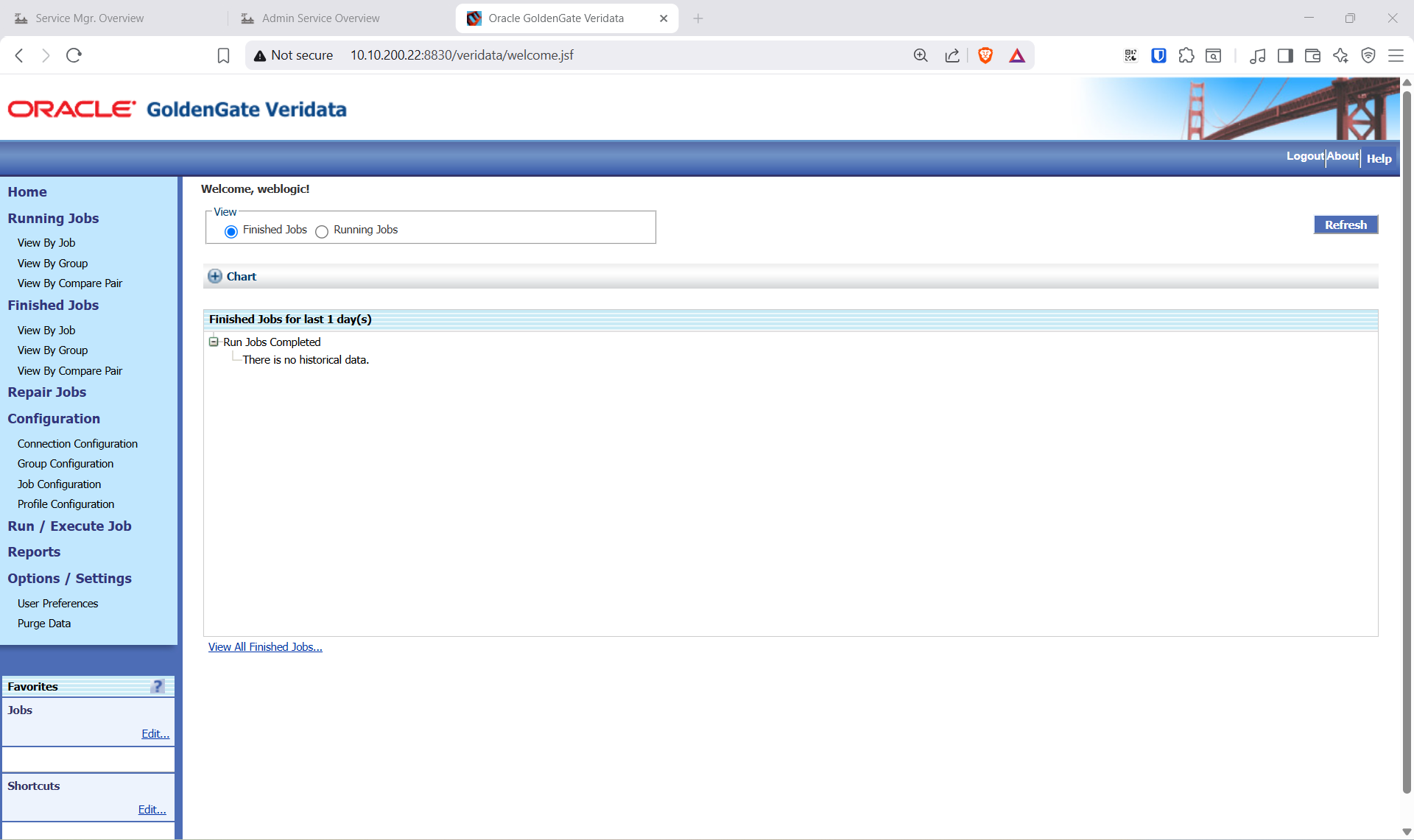Bookmark this page
Image resolution: width=1414 pixels, height=840 pixels.
(223, 55)
